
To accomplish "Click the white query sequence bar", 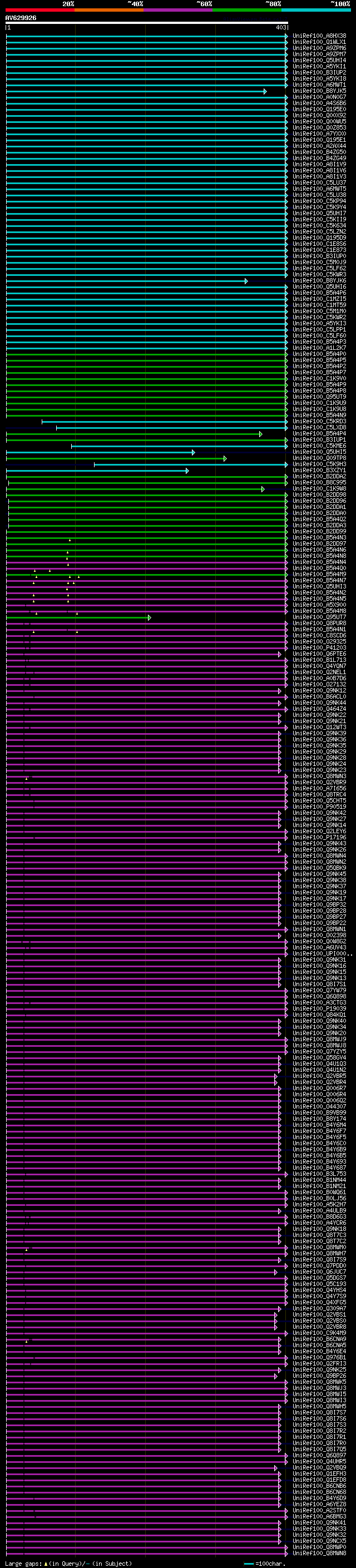I will coord(147,22).
